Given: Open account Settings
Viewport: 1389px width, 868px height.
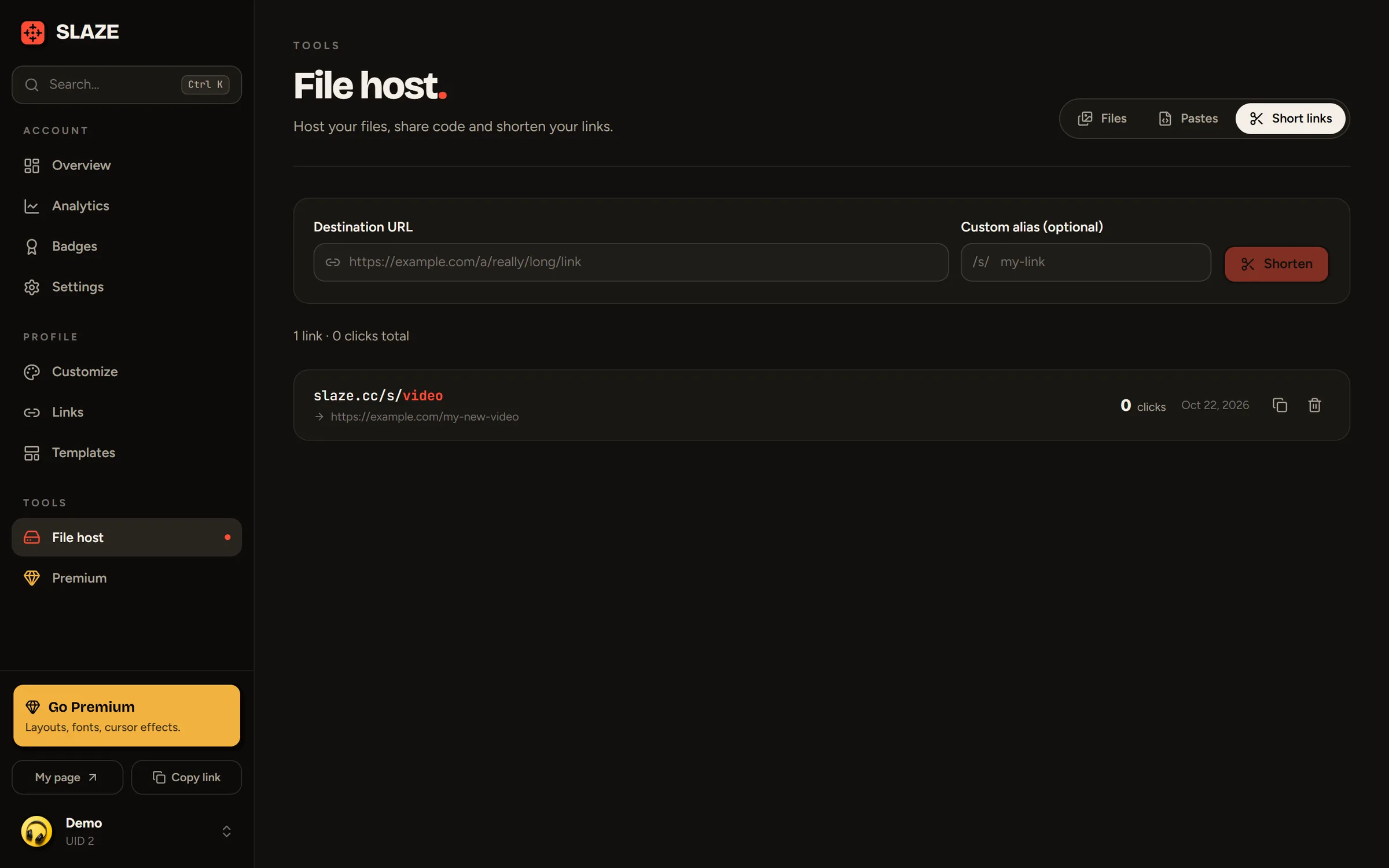Looking at the screenshot, I should pyautogui.click(x=127, y=287).
